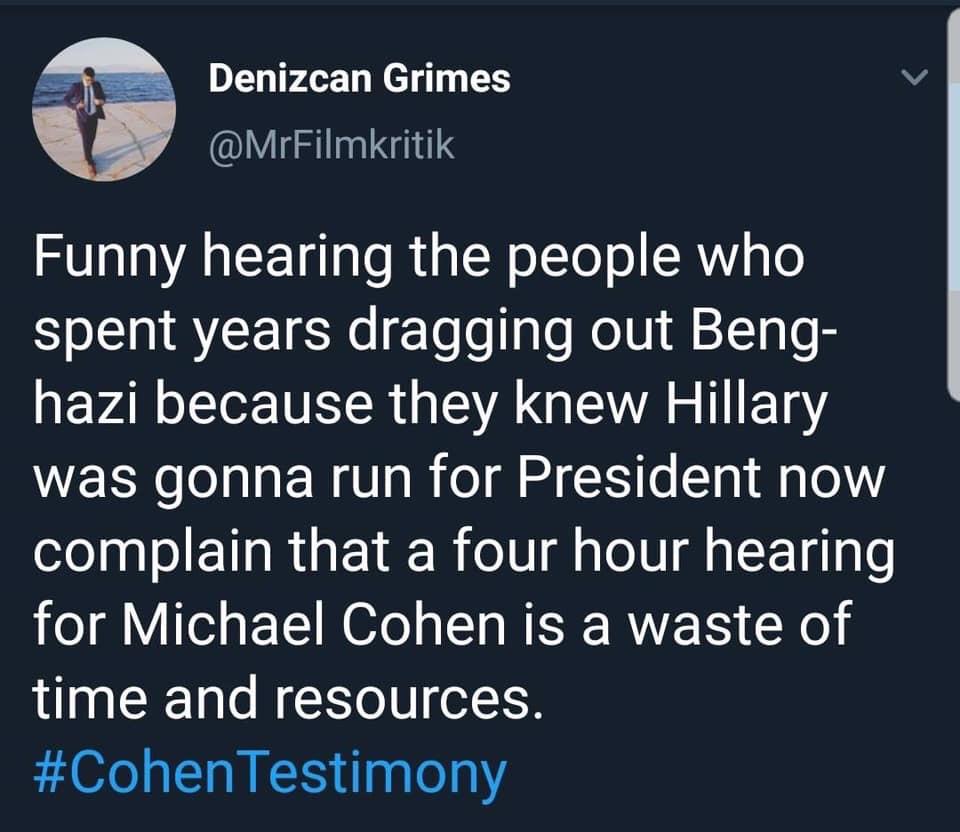
Task: Click the word 'dragging' in the tweet
Action: pyautogui.click(x=462, y=333)
